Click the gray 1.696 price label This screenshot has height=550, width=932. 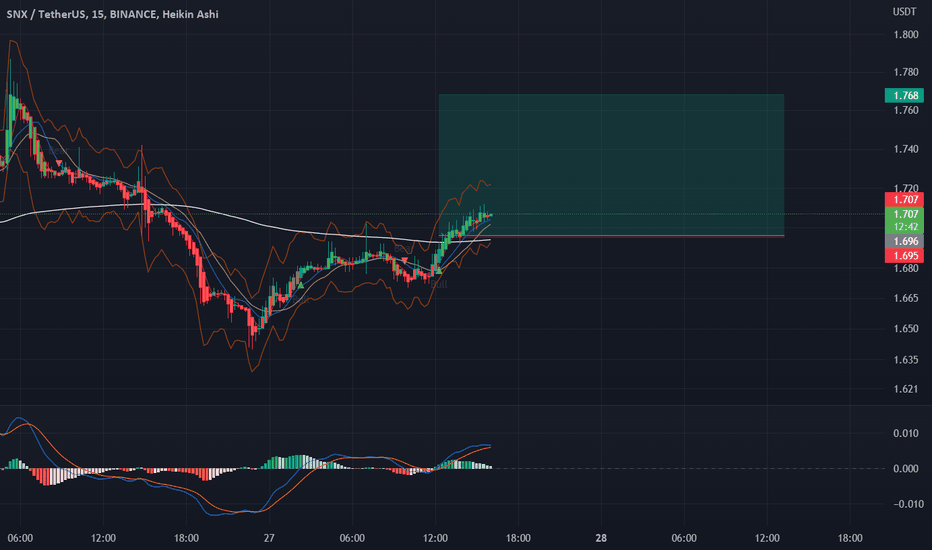tap(904, 241)
